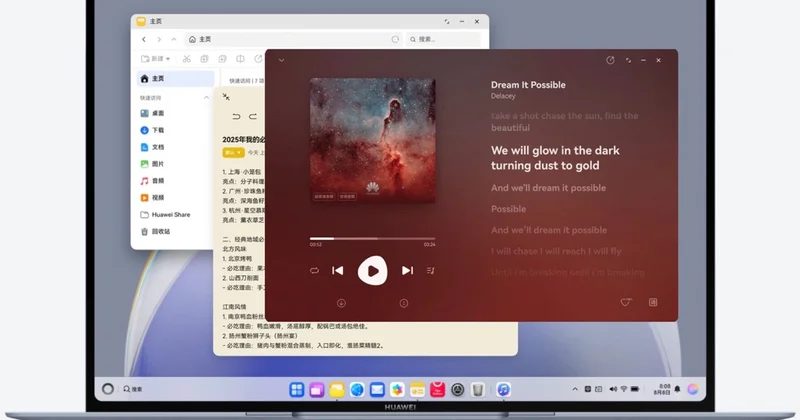Open the browser globe icon in dock

[x=357, y=390]
